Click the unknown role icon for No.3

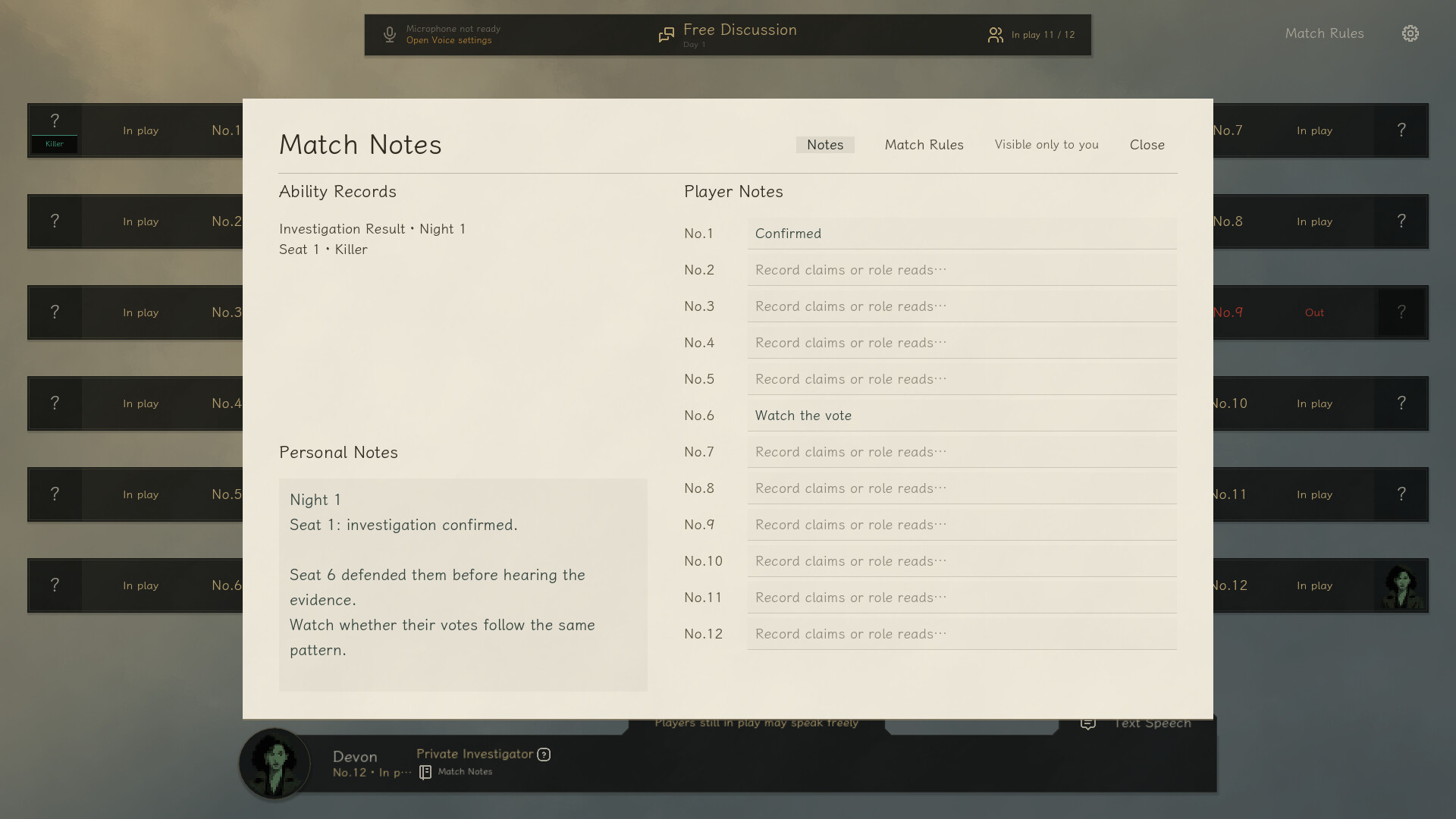[x=55, y=312]
